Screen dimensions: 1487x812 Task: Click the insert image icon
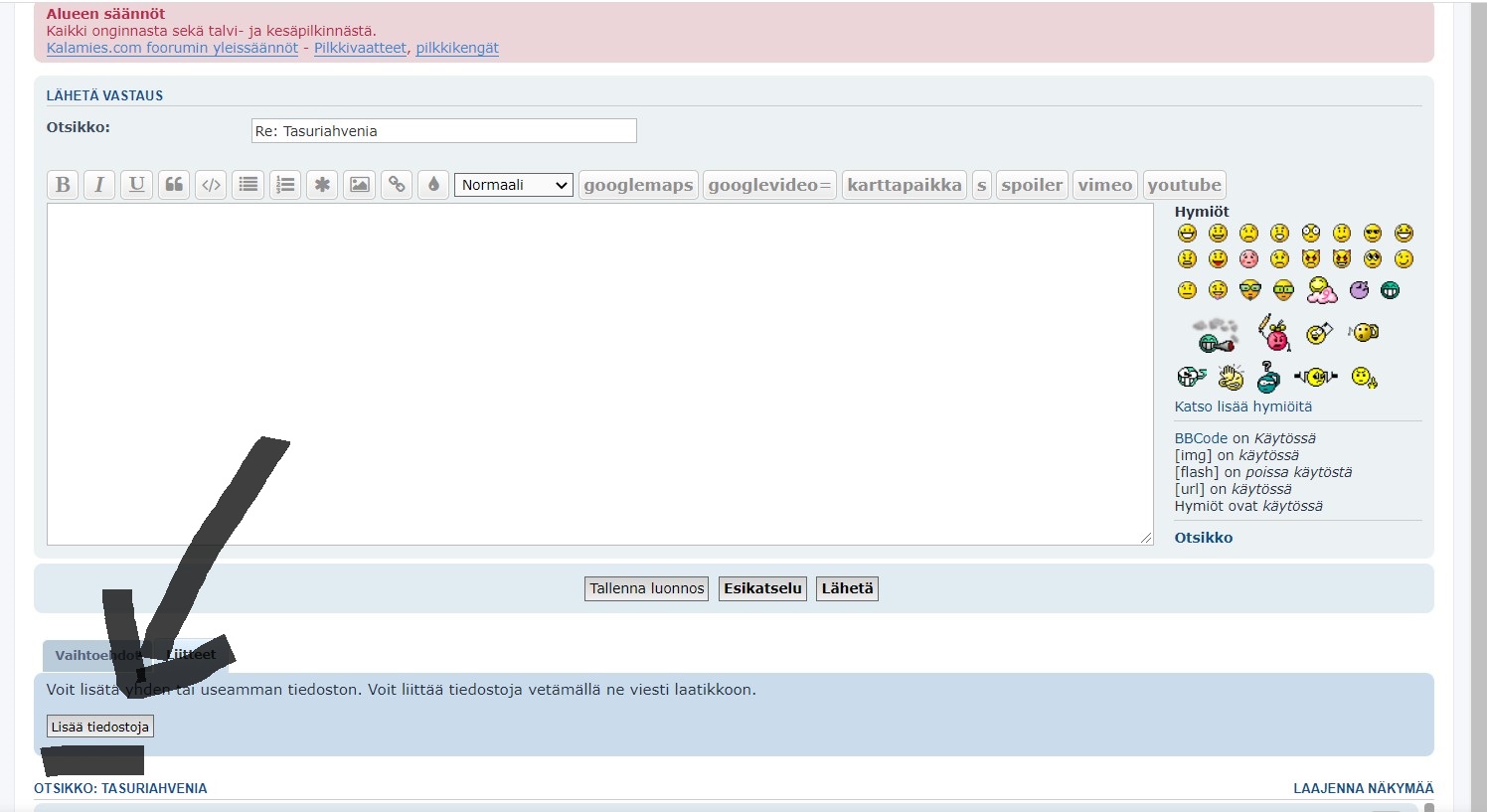coord(360,185)
